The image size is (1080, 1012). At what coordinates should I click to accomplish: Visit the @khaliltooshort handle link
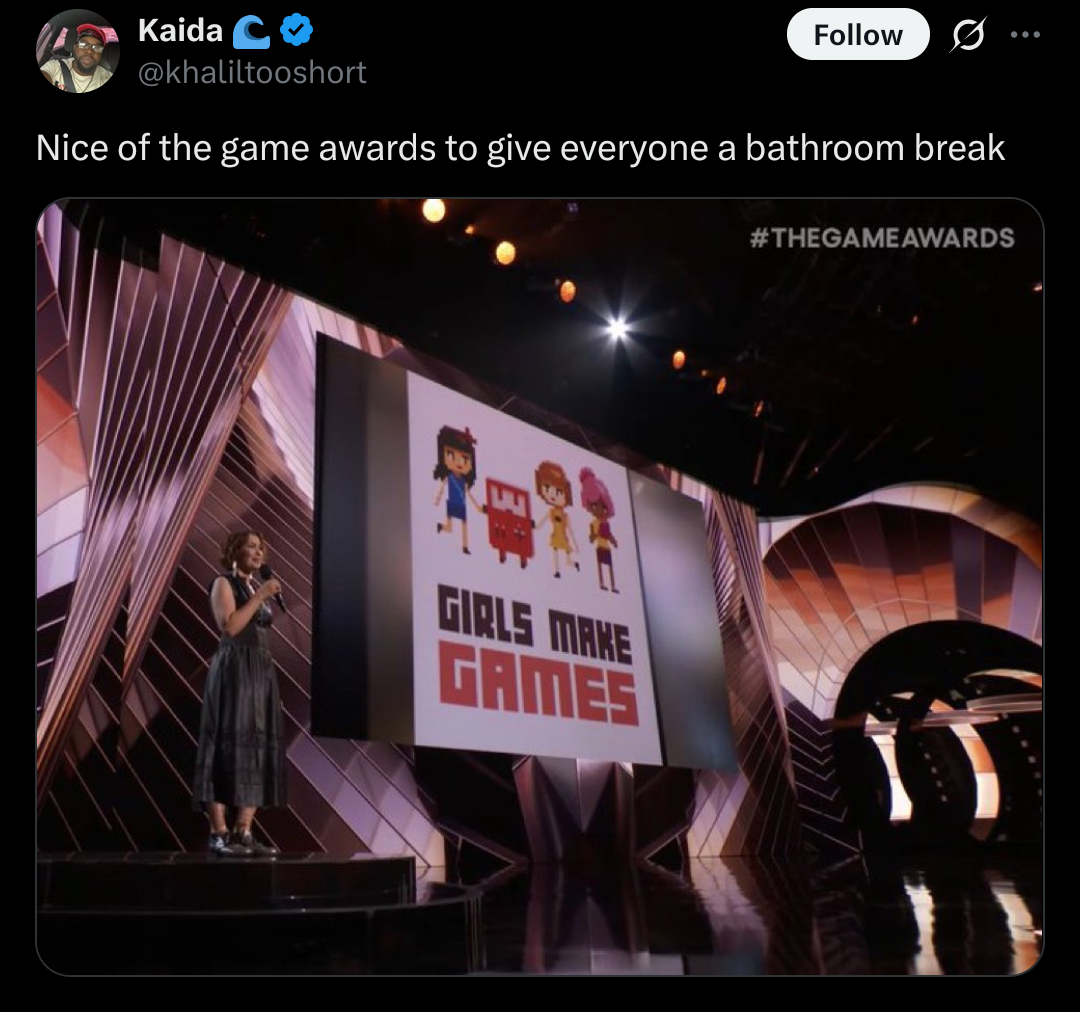pos(252,72)
